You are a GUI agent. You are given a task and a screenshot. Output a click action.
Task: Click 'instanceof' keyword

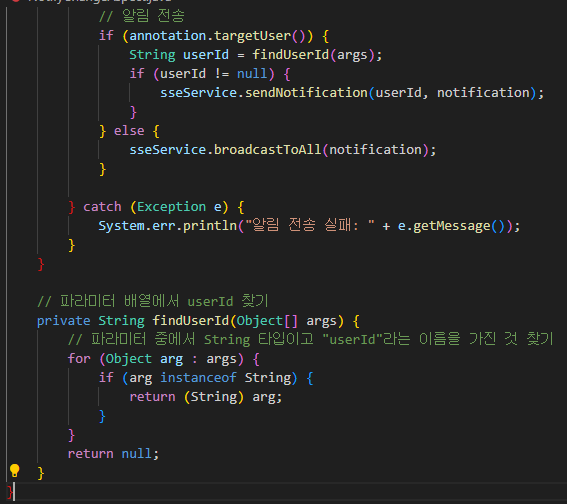(198, 378)
